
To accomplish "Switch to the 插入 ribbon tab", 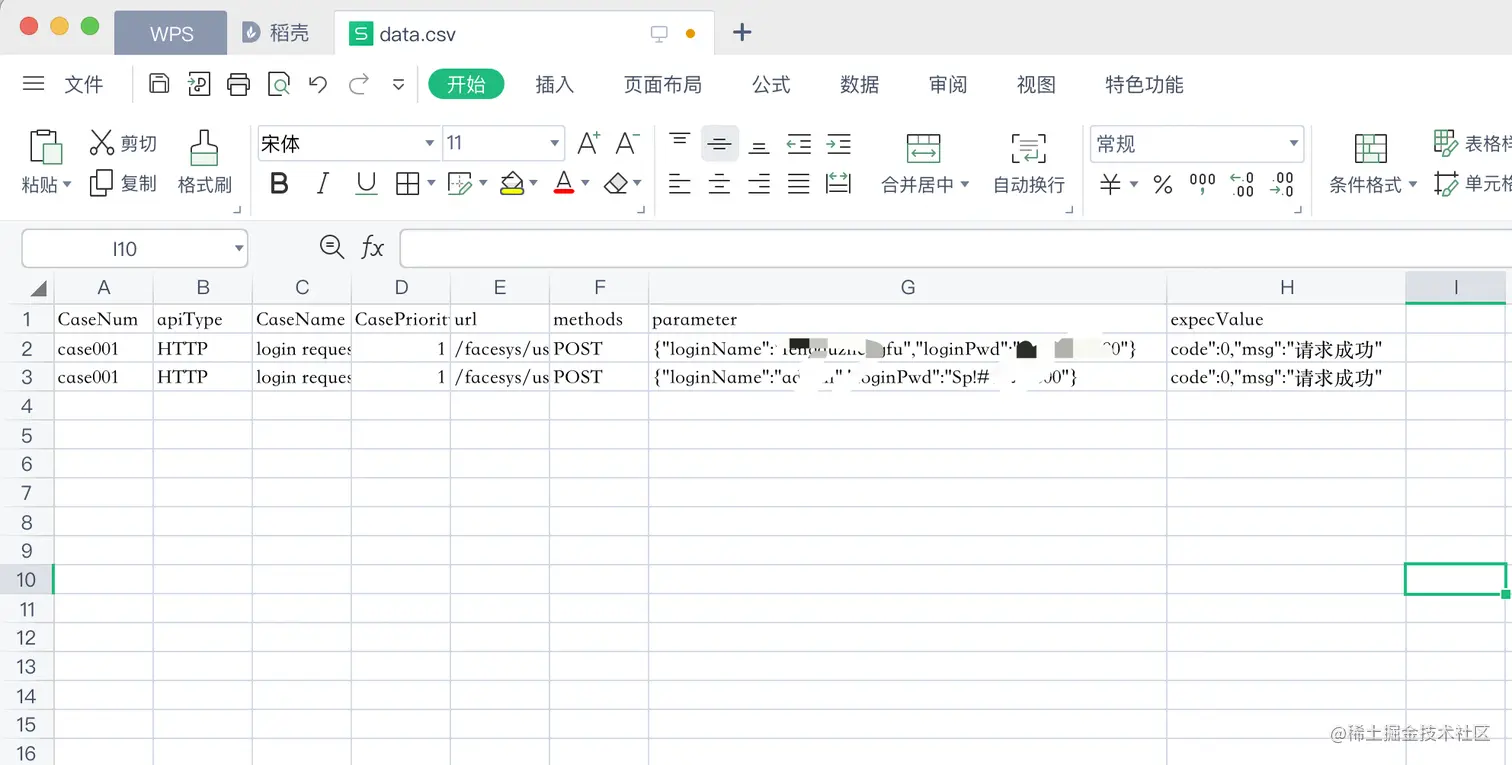I will coord(555,85).
